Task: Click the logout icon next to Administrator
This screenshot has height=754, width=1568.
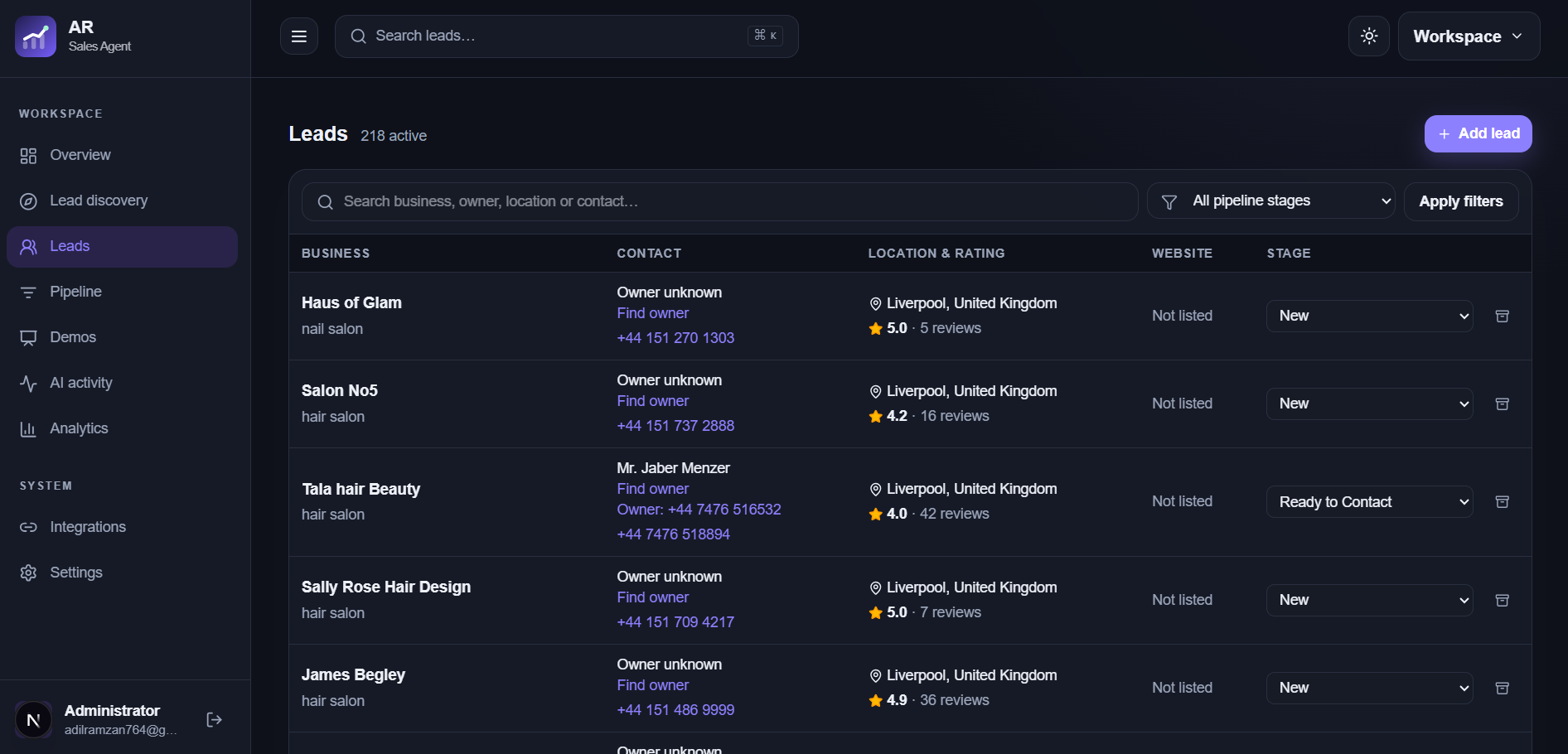Action: coord(214,720)
